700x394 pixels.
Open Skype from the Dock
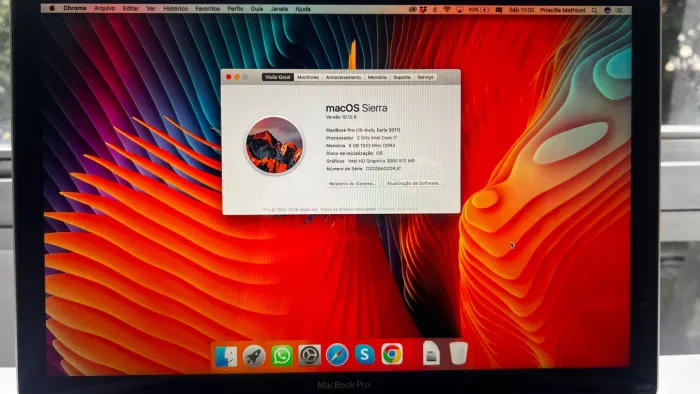point(365,354)
